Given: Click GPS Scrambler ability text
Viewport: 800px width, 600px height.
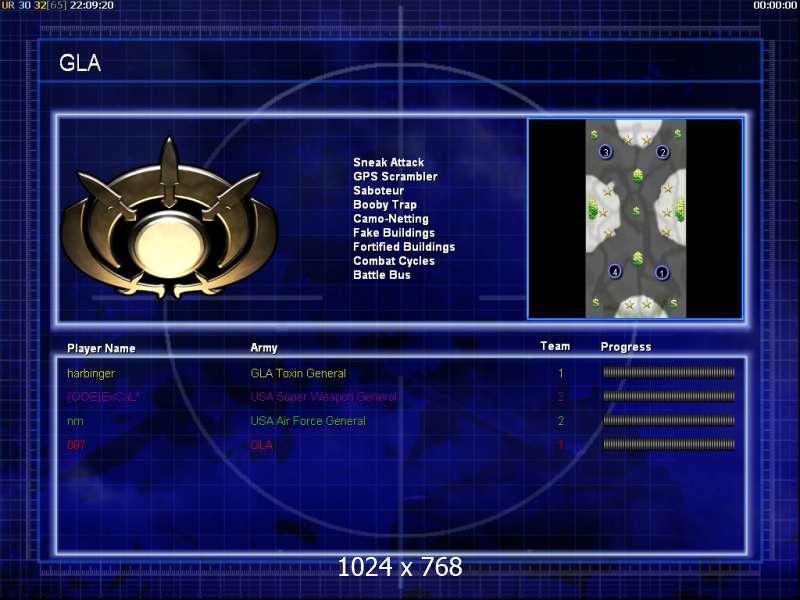Looking at the screenshot, I should [x=395, y=177].
